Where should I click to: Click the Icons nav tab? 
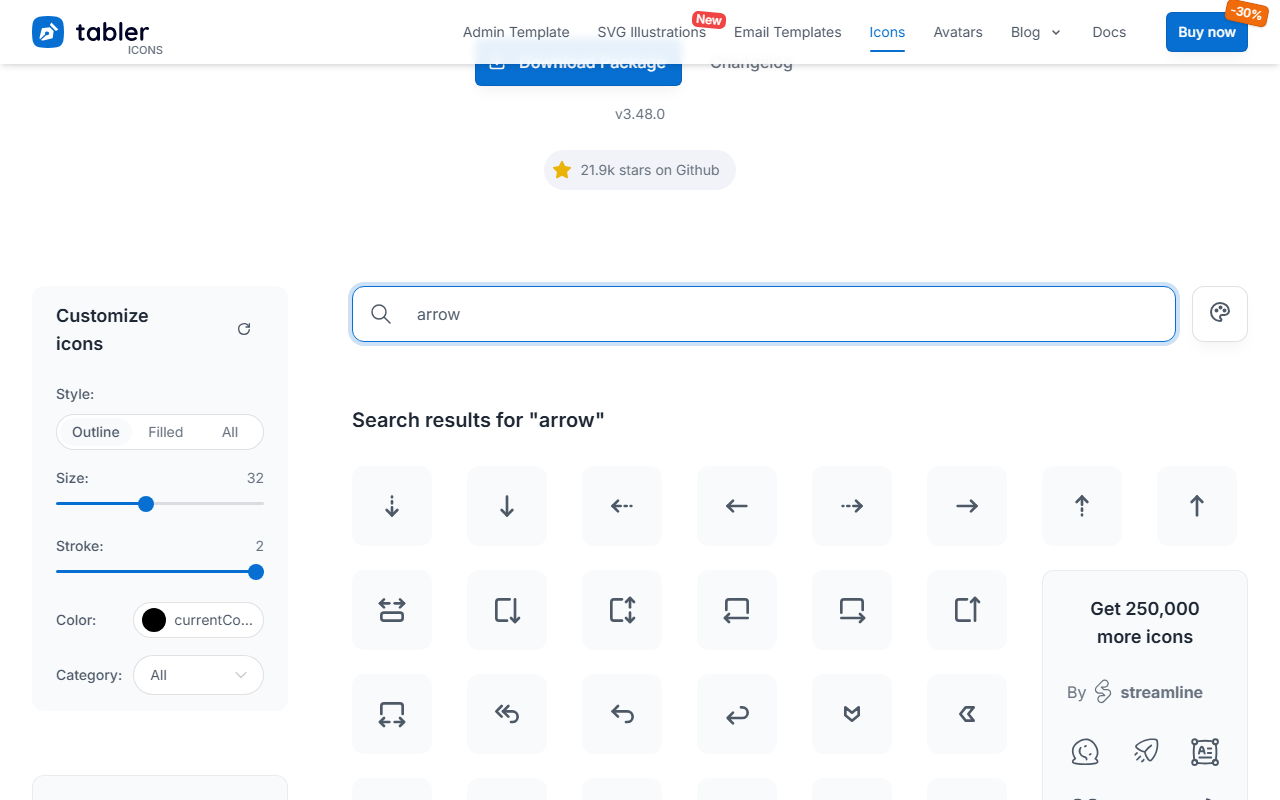pyautogui.click(x=887, y=32)
